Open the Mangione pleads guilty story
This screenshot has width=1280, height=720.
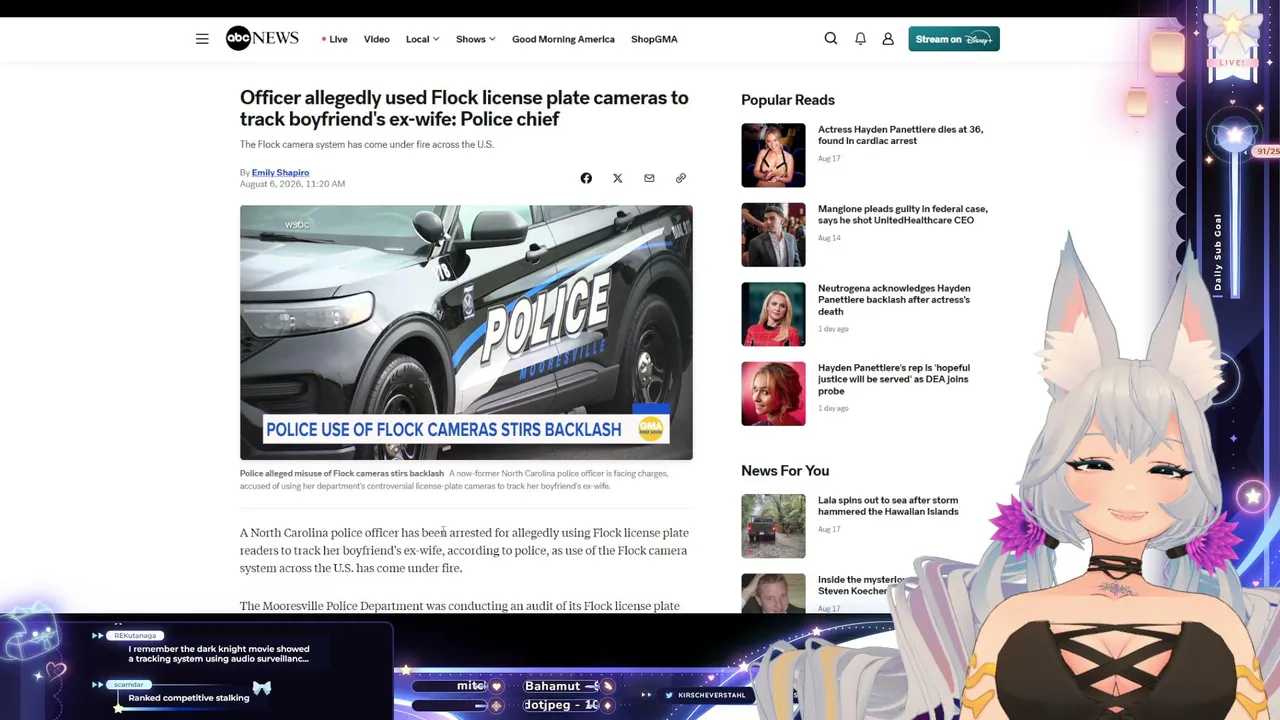902,214
